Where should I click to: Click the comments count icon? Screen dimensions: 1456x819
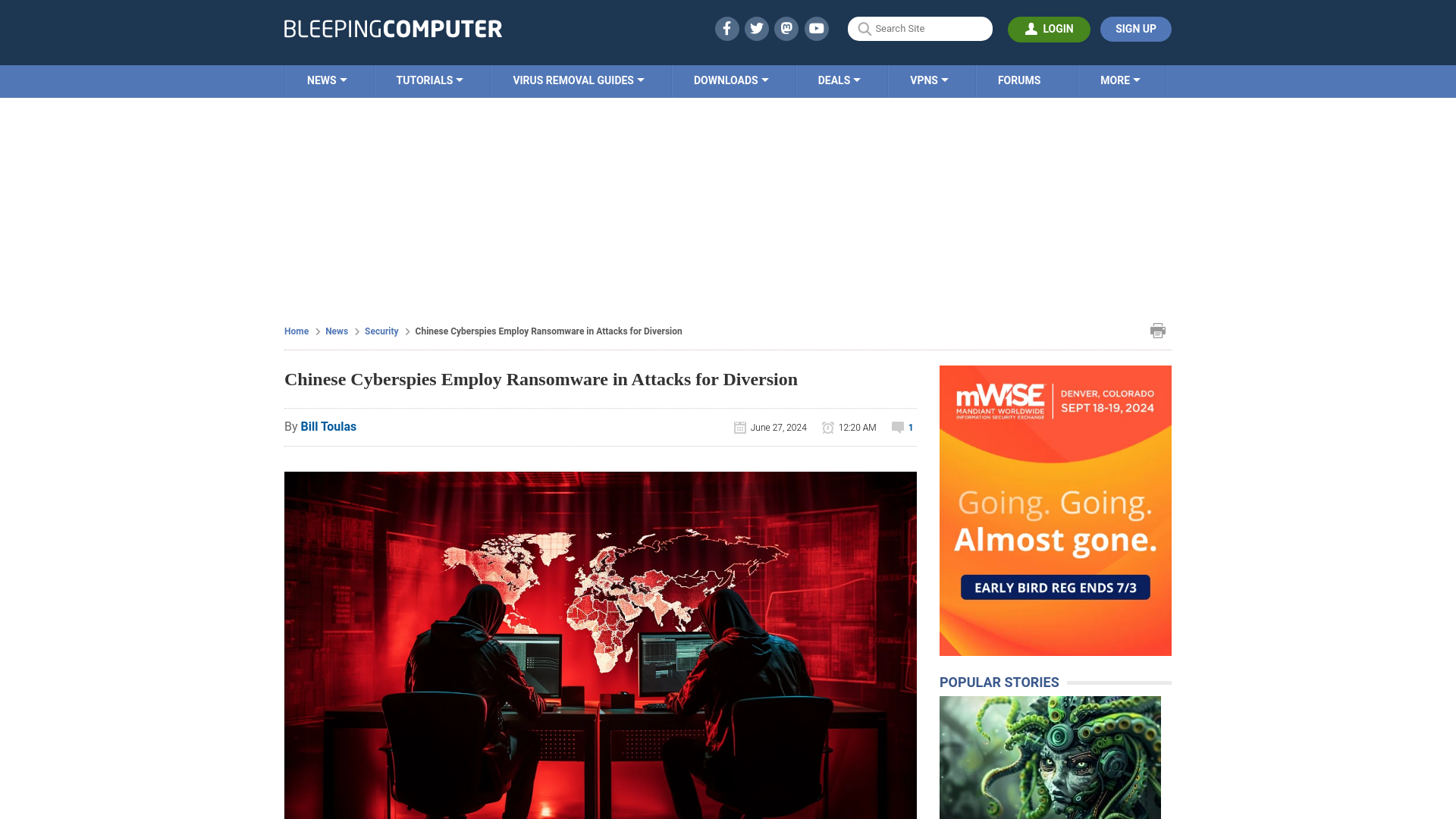(x=898, y=427)
